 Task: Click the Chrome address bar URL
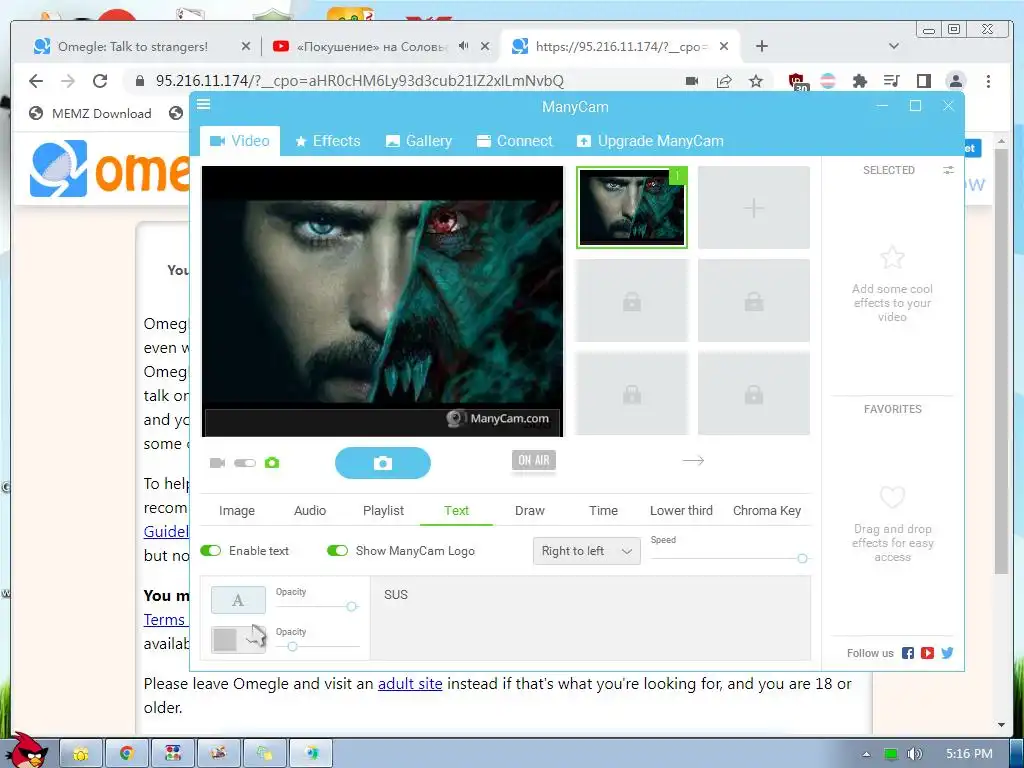[359, 81]
